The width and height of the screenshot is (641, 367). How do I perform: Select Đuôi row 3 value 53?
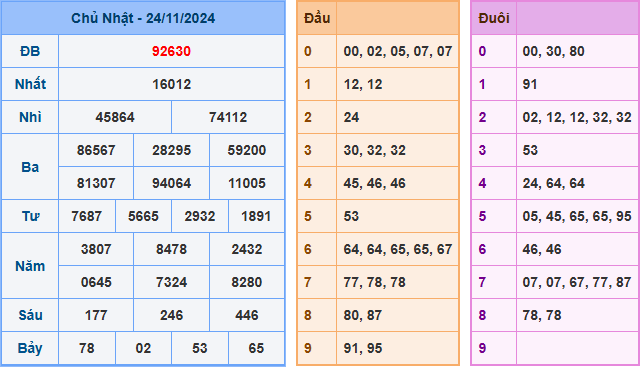point(530,150)
